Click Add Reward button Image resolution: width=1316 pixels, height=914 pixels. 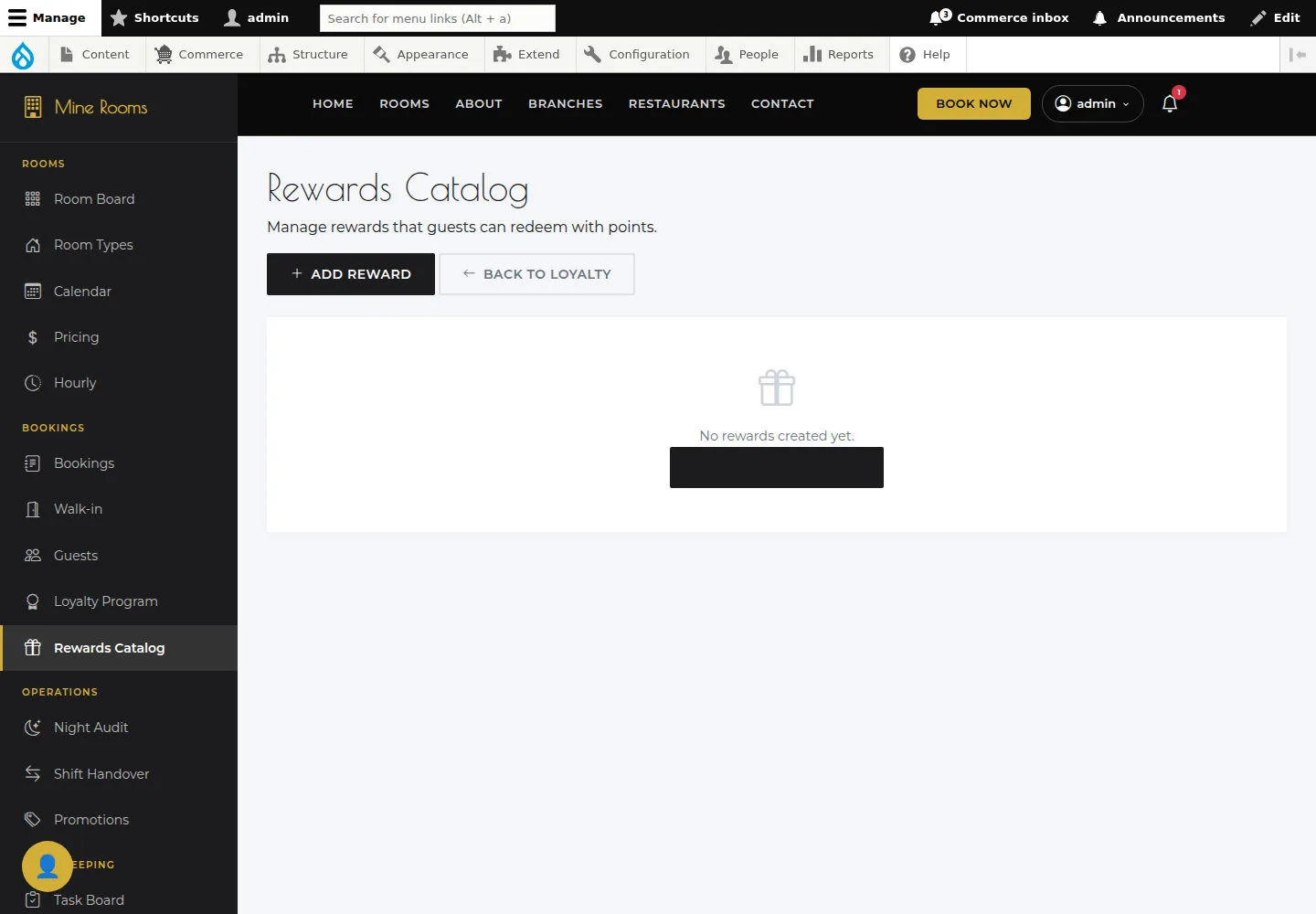(x=351, y=274)
